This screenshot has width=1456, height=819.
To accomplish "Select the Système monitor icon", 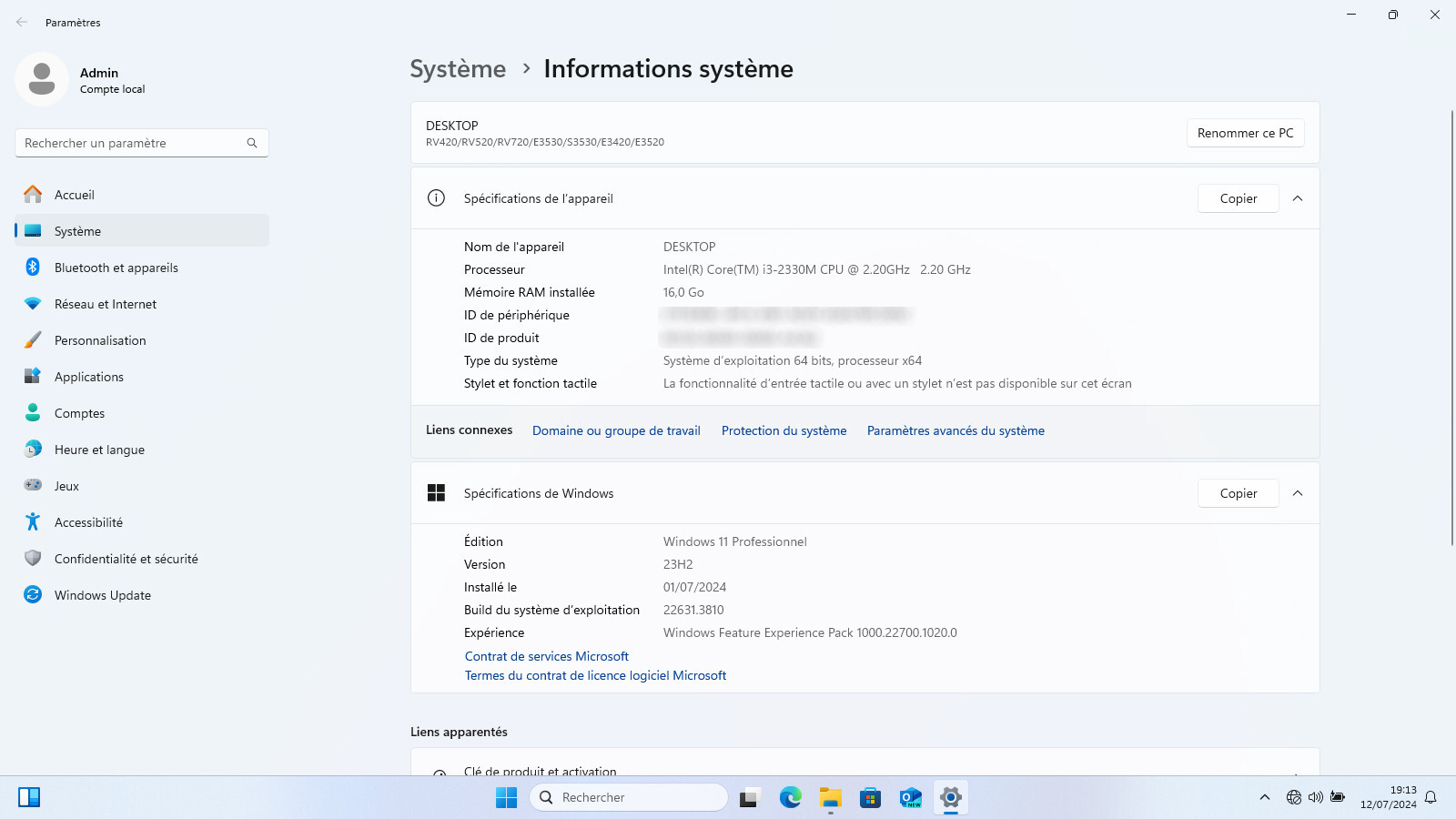I will [33, 231].
